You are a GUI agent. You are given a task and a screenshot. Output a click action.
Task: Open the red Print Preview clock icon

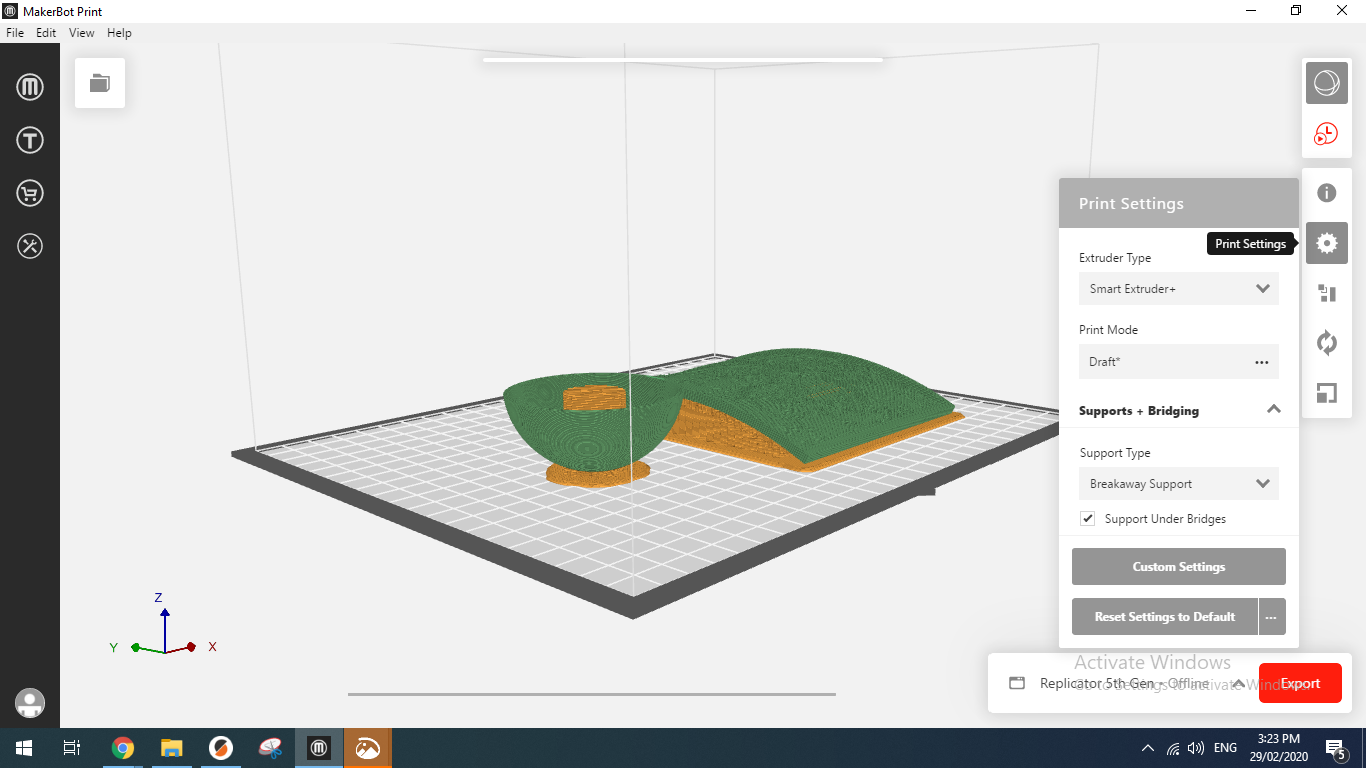pyautogui.click(x=1327, y=134)
